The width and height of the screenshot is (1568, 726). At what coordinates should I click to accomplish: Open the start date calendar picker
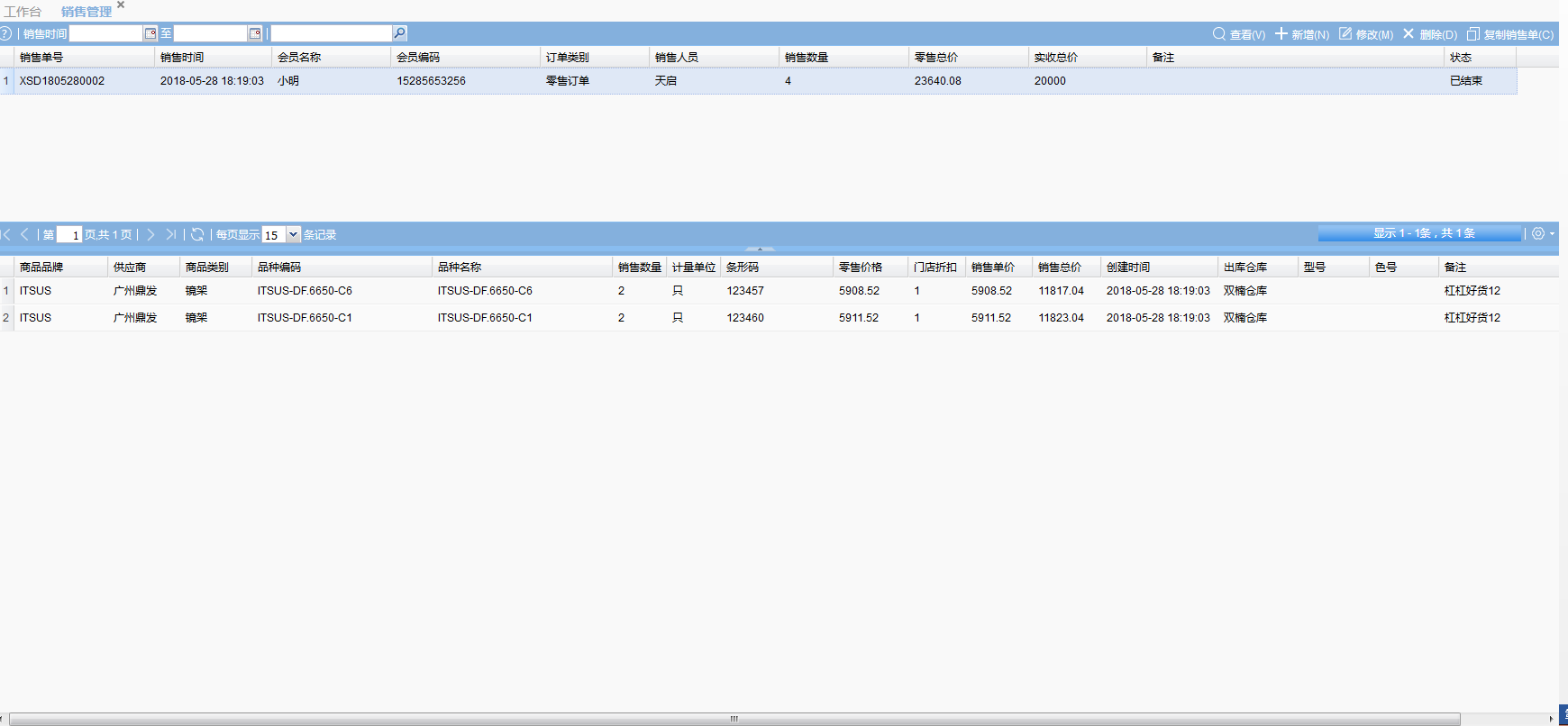150,33
